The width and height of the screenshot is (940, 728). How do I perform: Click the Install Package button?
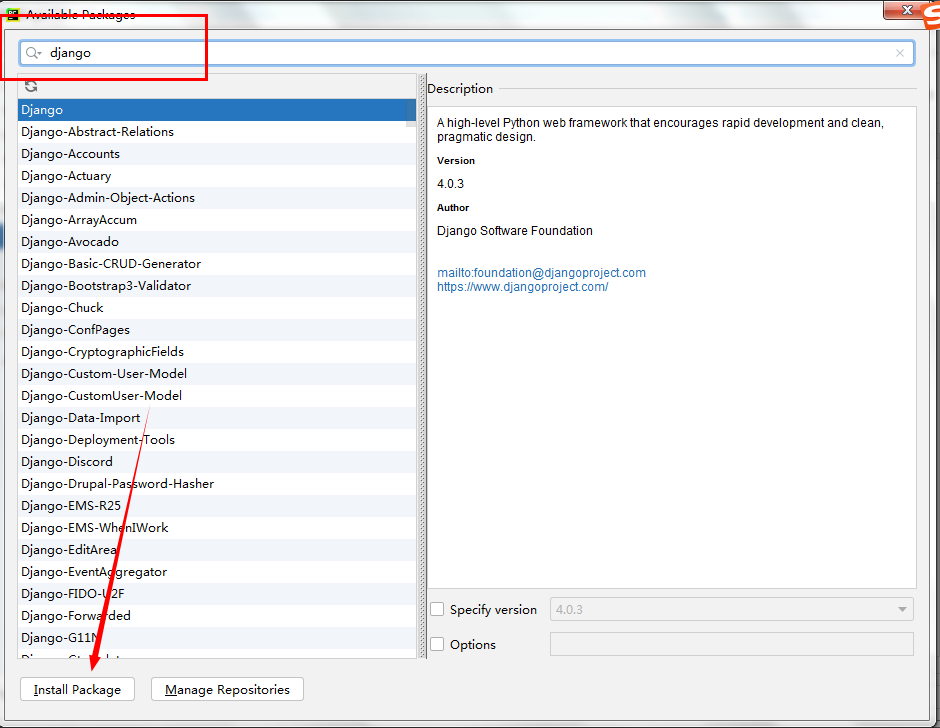77,689
